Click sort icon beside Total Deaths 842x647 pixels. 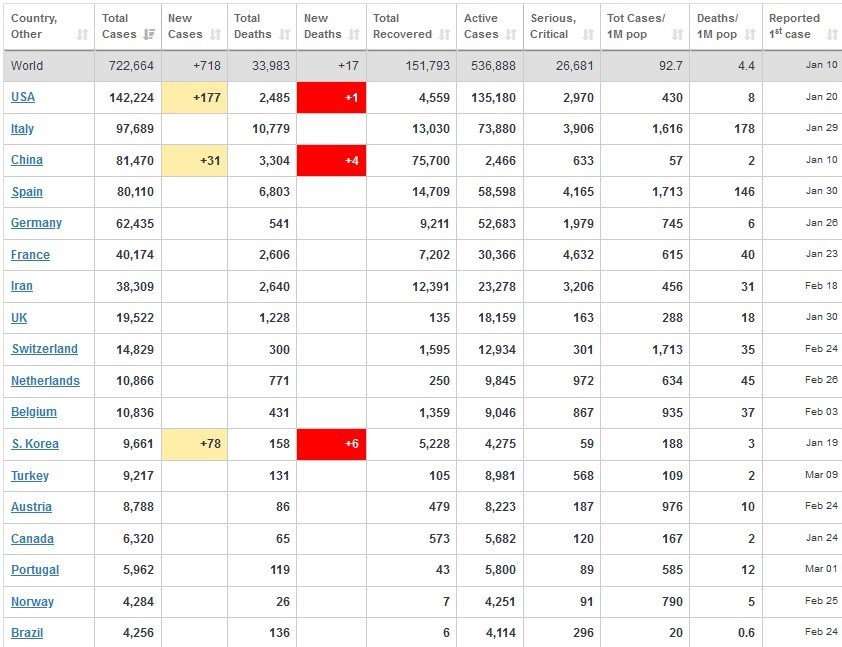pos(284,35)
